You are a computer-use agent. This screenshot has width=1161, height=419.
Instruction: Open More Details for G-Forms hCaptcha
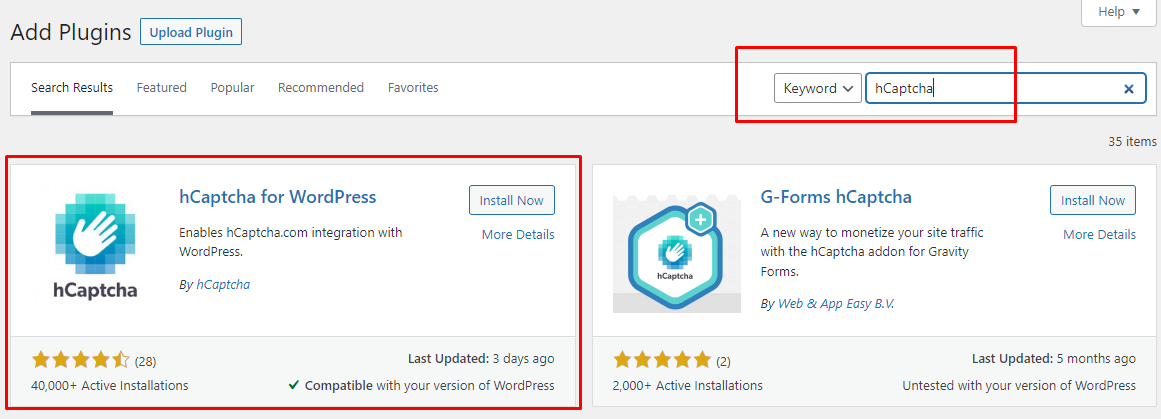coord(1099,235)
